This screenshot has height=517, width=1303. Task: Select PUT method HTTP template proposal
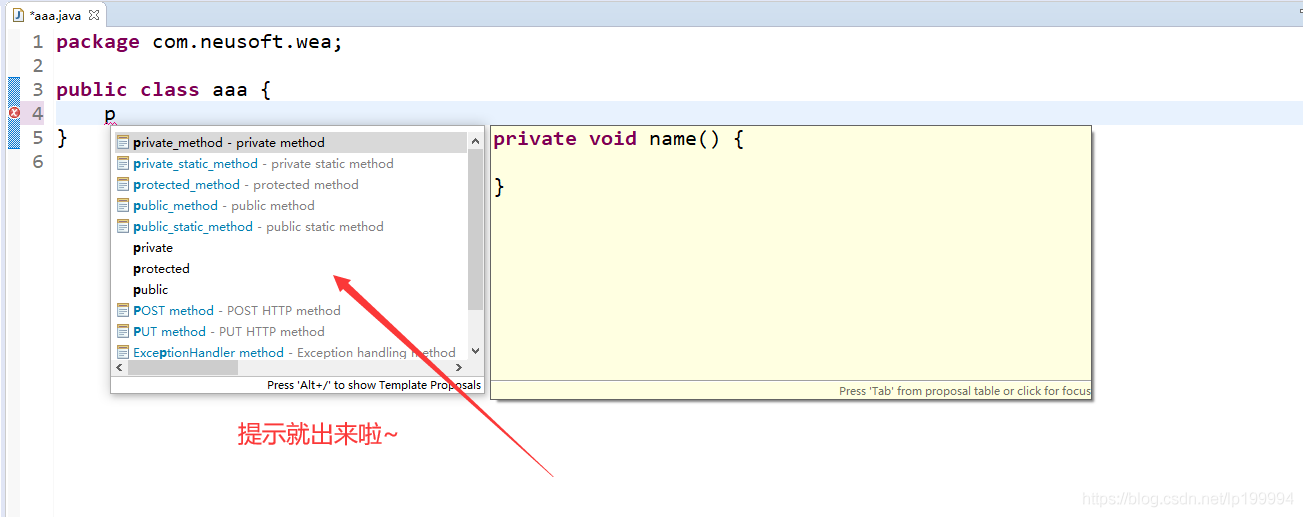pyautogui.click(x=290, y=331)
